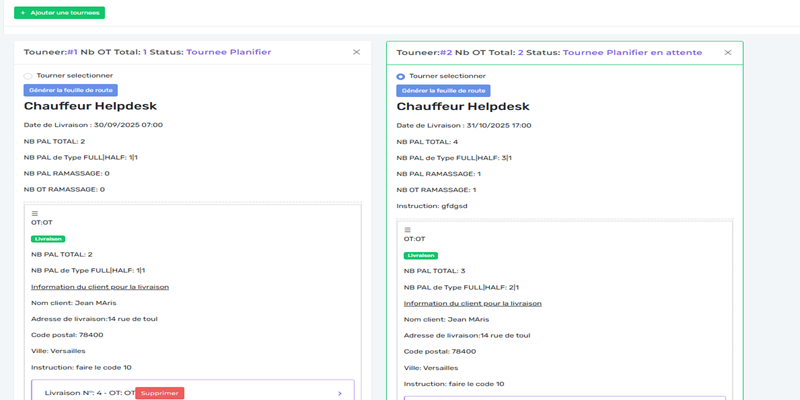Image resolution: width=800 pixels, height=400 pixels.
Task: Expand the Livraison N°: 4 - OT row
Action: point(88,393)
